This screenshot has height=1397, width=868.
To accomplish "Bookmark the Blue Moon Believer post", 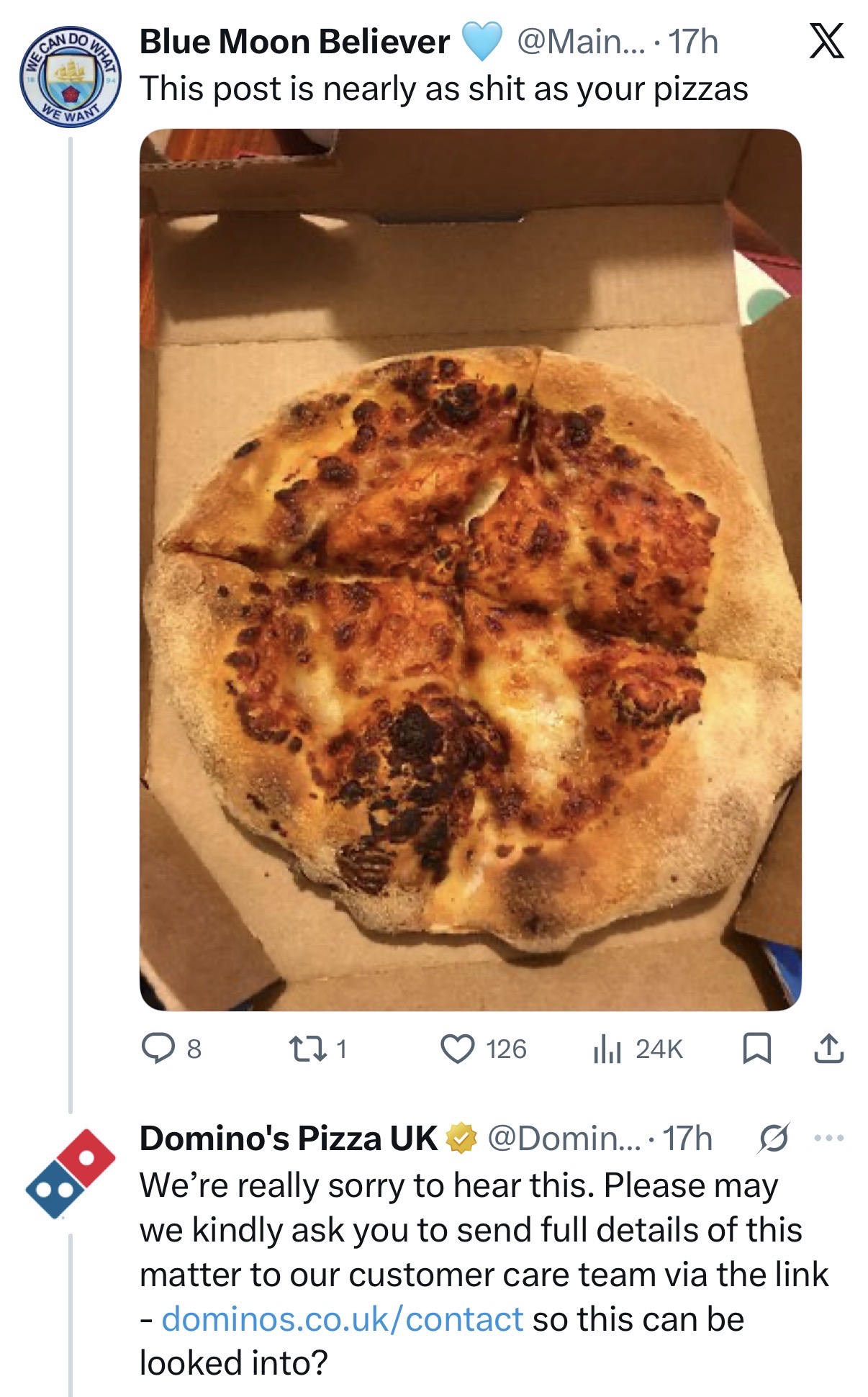I will (x=756, y=1049).
